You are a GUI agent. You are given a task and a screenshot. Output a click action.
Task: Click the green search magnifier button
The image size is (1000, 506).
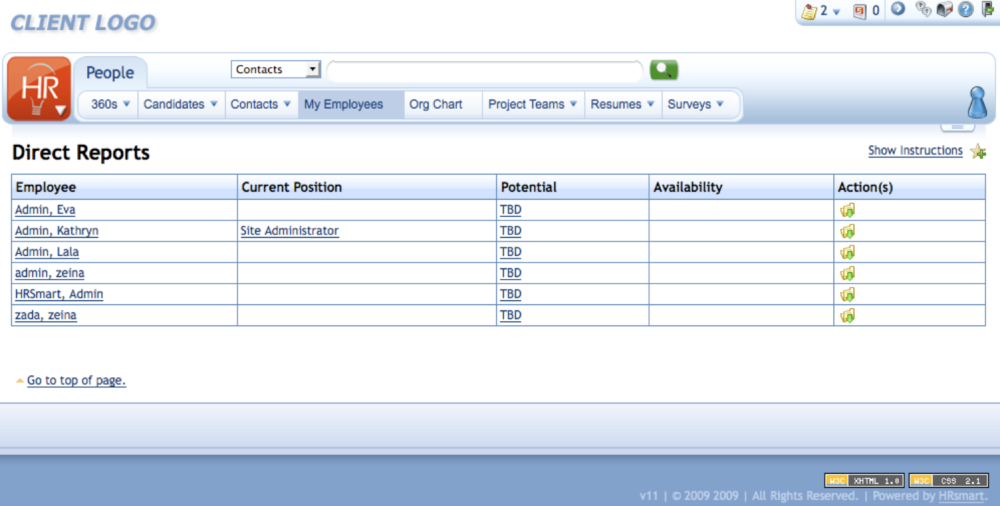coord(664,70)
